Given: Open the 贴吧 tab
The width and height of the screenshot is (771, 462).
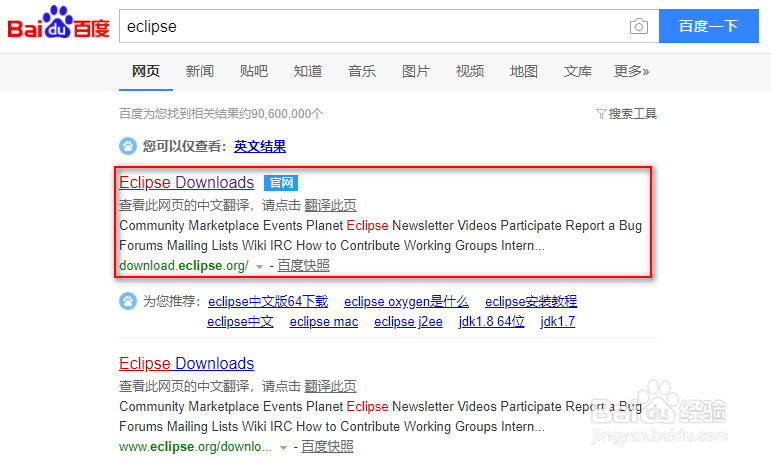Looking at the screenshot, I should [254, 71].
